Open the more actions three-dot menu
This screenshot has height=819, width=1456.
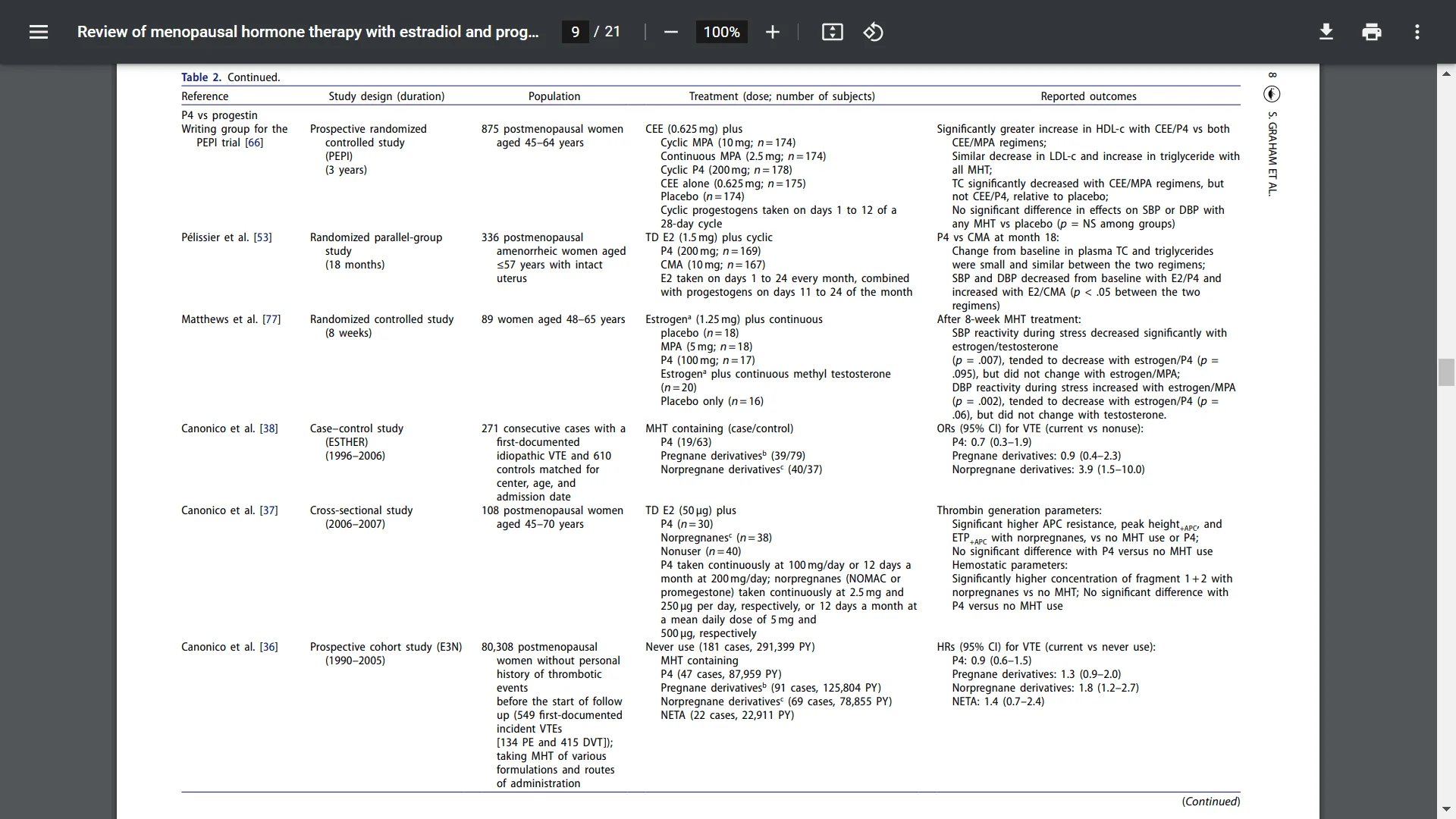click(x=1417, y=32)
